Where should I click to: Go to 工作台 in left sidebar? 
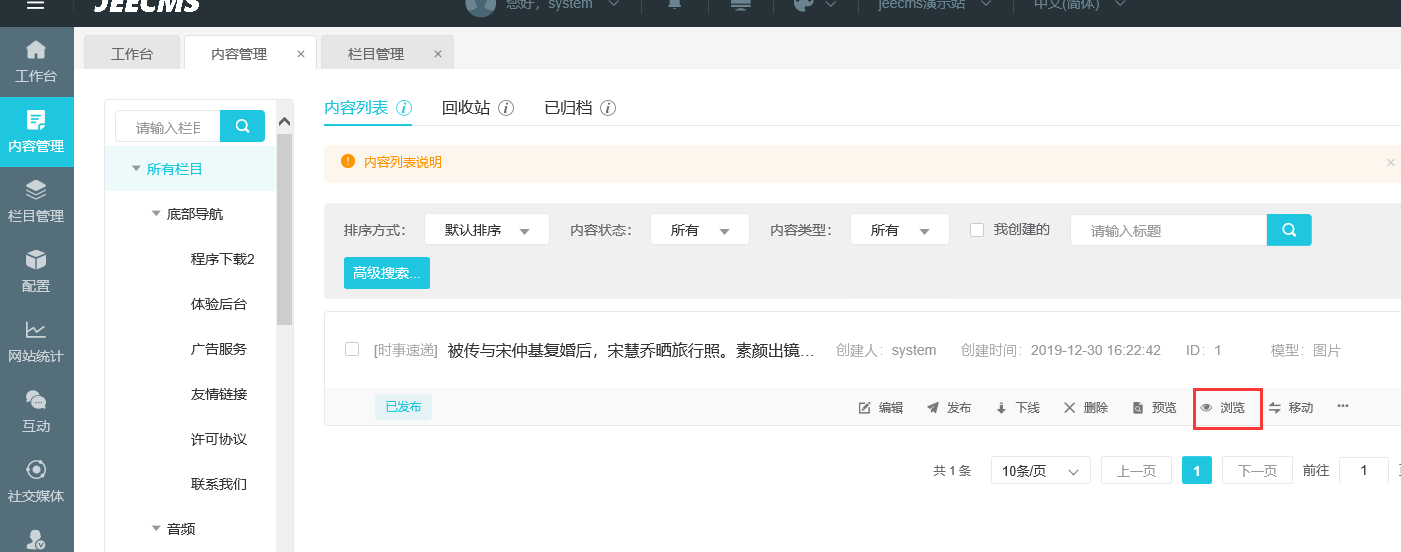[36, 62]
